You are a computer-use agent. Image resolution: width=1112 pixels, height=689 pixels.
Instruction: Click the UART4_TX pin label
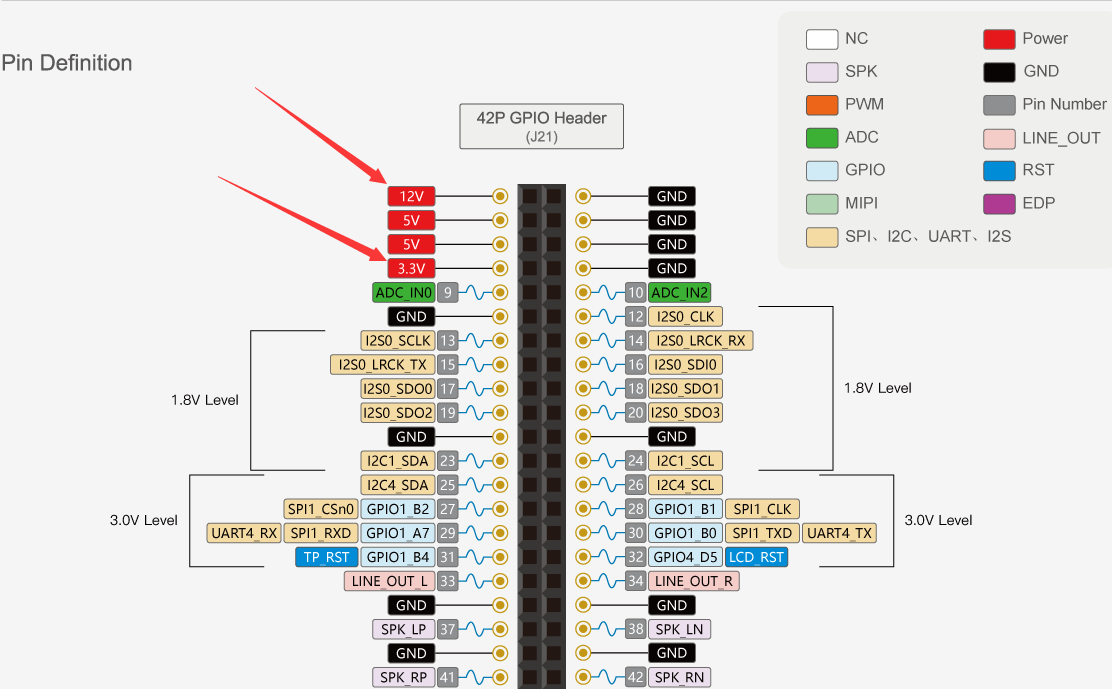pos(839,533)
